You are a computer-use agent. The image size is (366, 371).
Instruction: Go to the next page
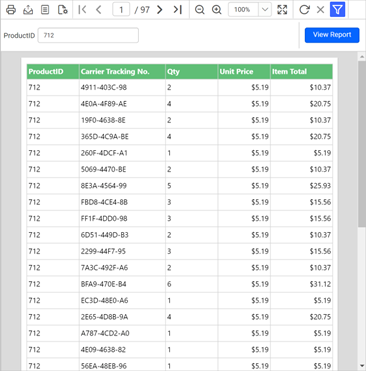(160, 10)
